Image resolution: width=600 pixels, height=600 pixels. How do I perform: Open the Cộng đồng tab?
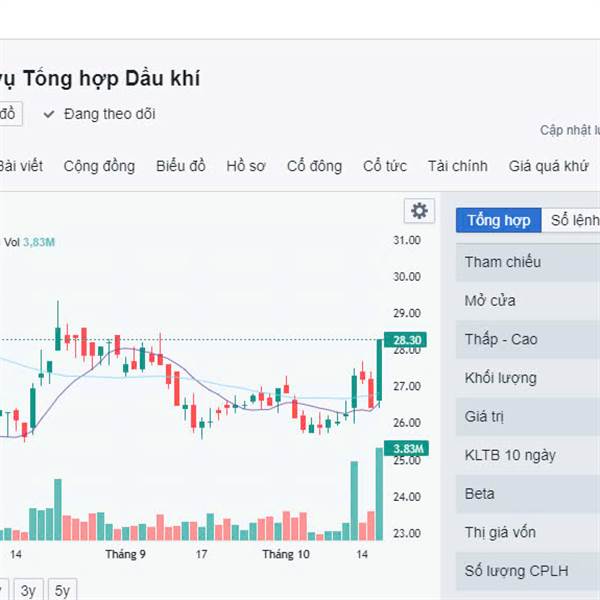[99, 166]
